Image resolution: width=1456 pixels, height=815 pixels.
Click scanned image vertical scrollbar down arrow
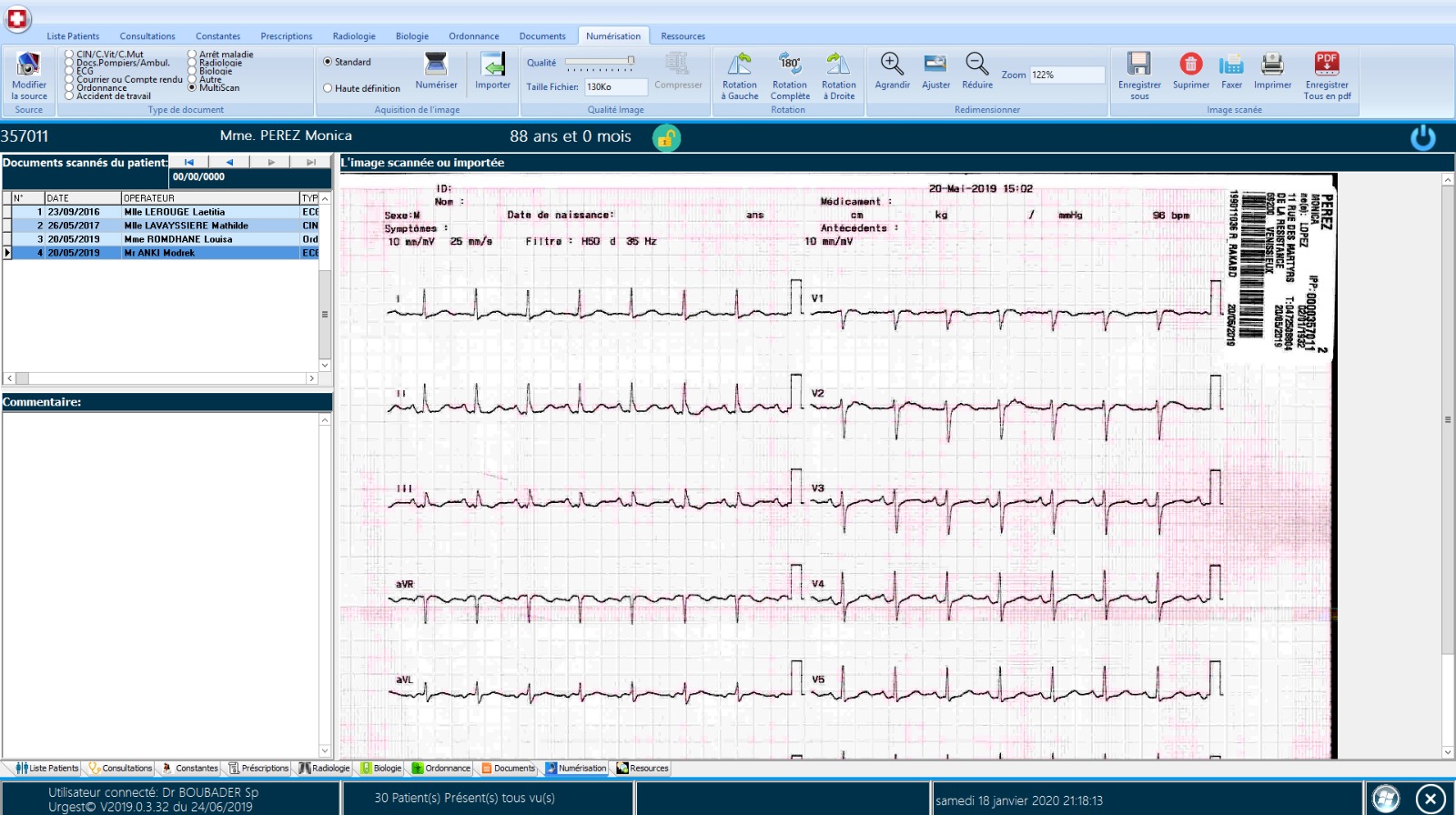(x=1448, y=752)
